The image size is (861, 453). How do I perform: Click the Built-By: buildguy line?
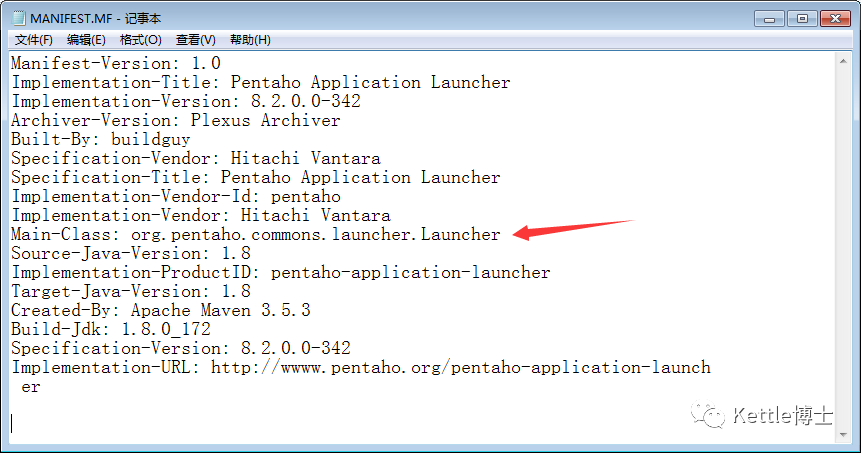point(100,139)
